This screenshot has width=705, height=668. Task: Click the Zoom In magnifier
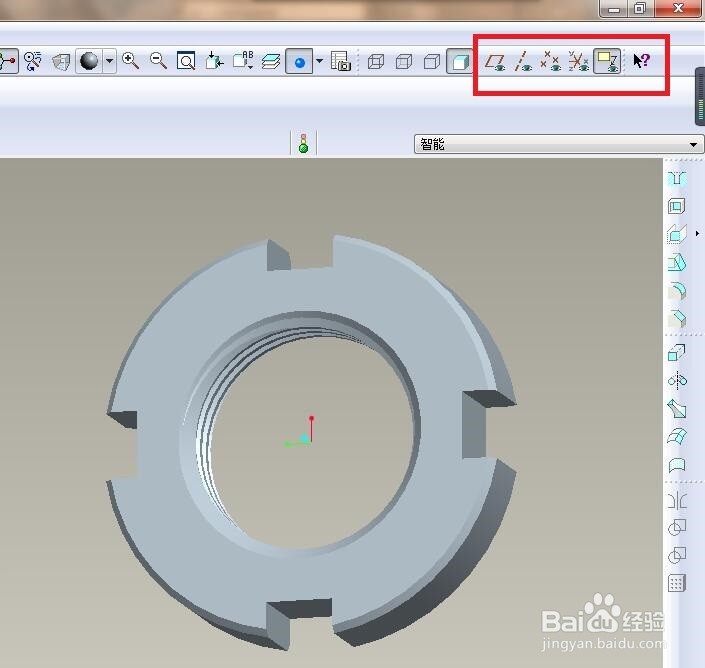[x=130, y=61]
